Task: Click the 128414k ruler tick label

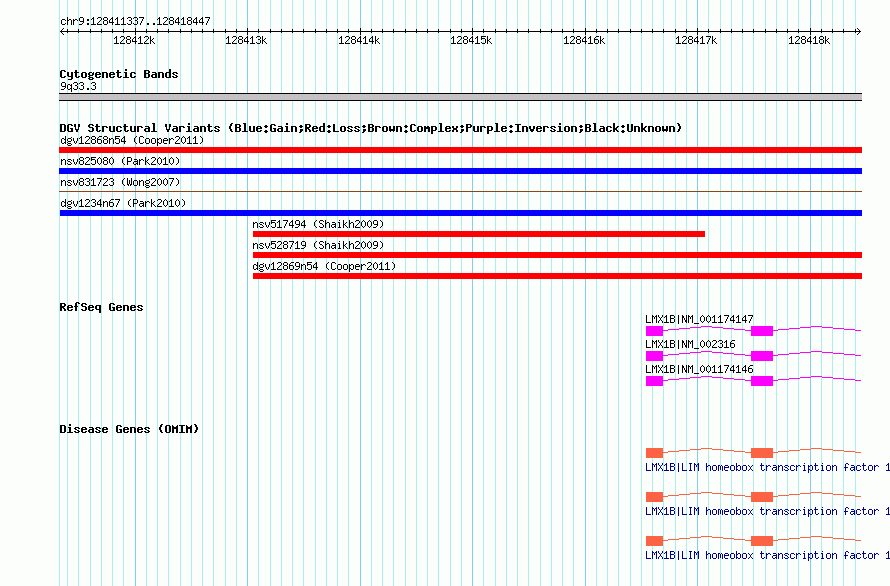Action: click(359, 40)
